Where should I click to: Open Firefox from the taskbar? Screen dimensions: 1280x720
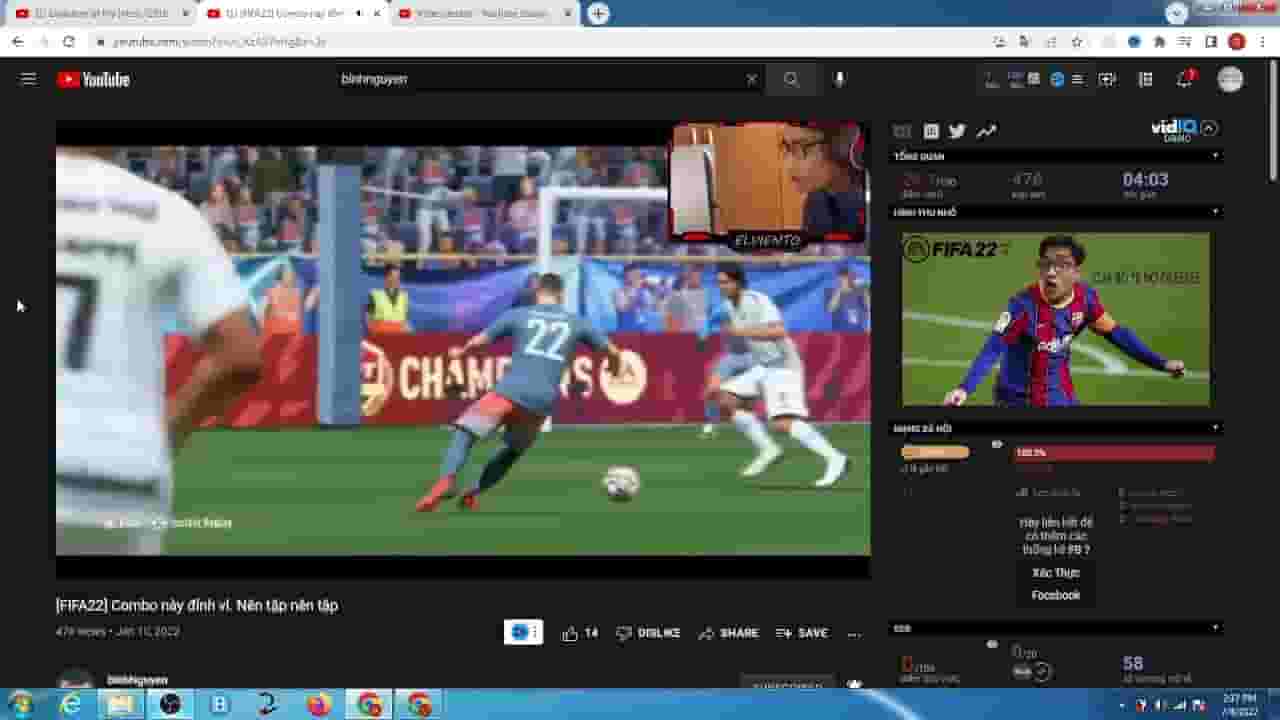click(x=320, y=704)
